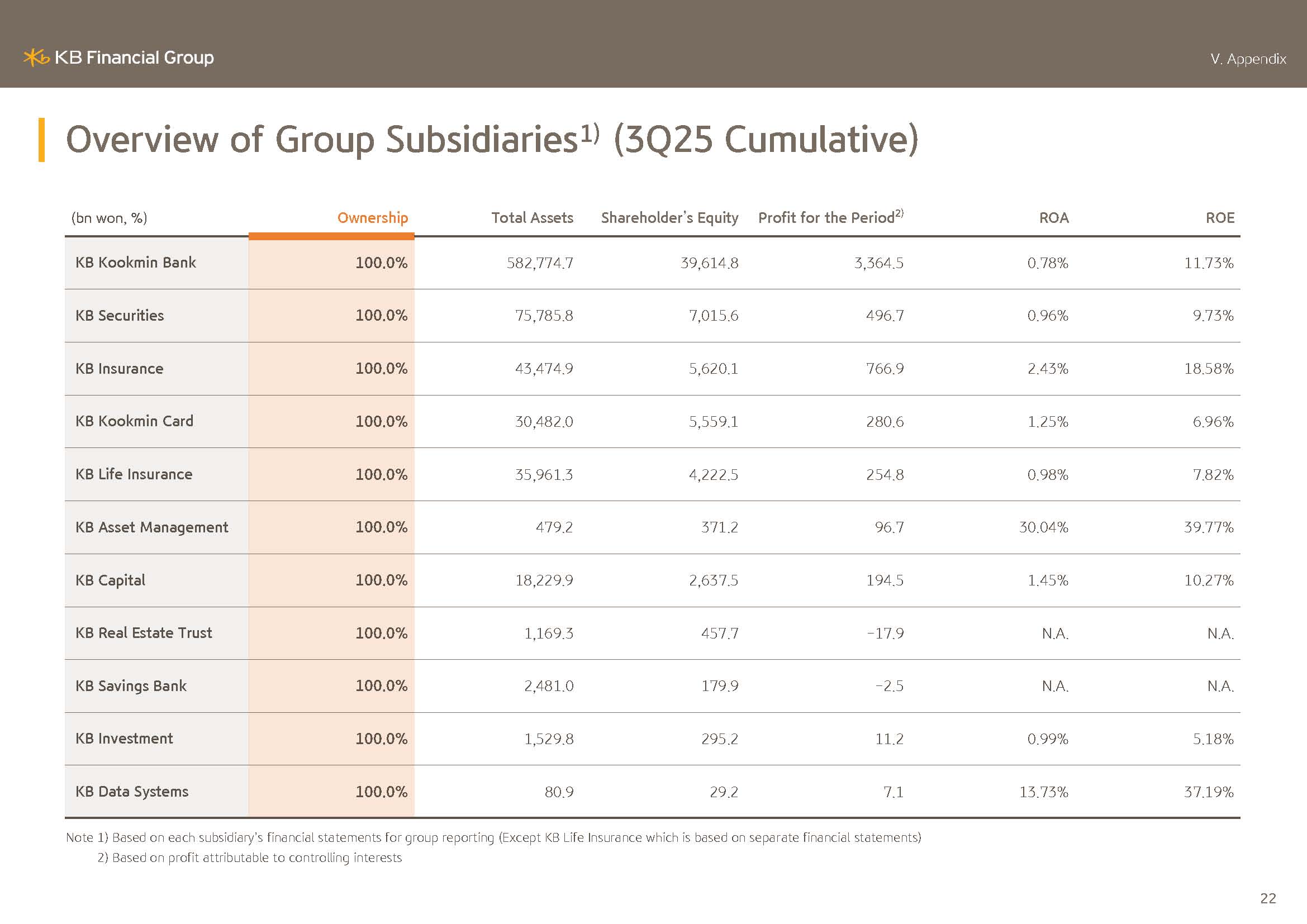Click the KB star logo icon
This screenshot has height=924, width=1307.
point(36,58)
